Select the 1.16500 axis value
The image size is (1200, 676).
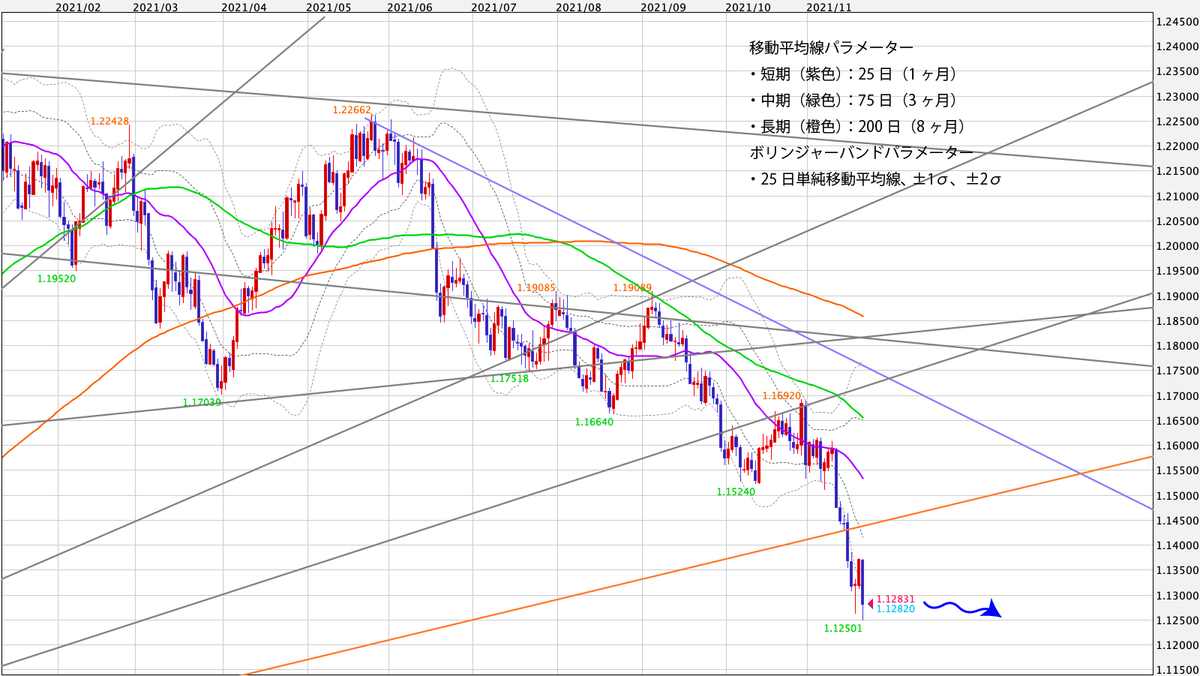[1176, 421]
